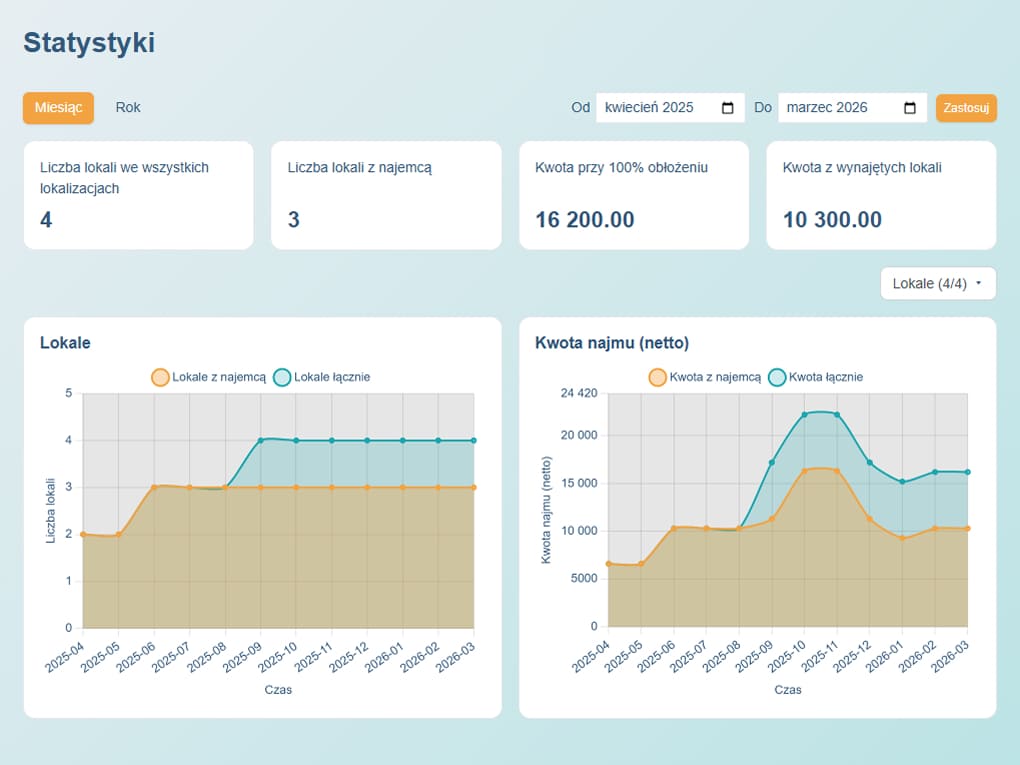Click the 2025-10 teal peak point in Kwota chart
1020x765 pixels.
(x=804, y=414)
